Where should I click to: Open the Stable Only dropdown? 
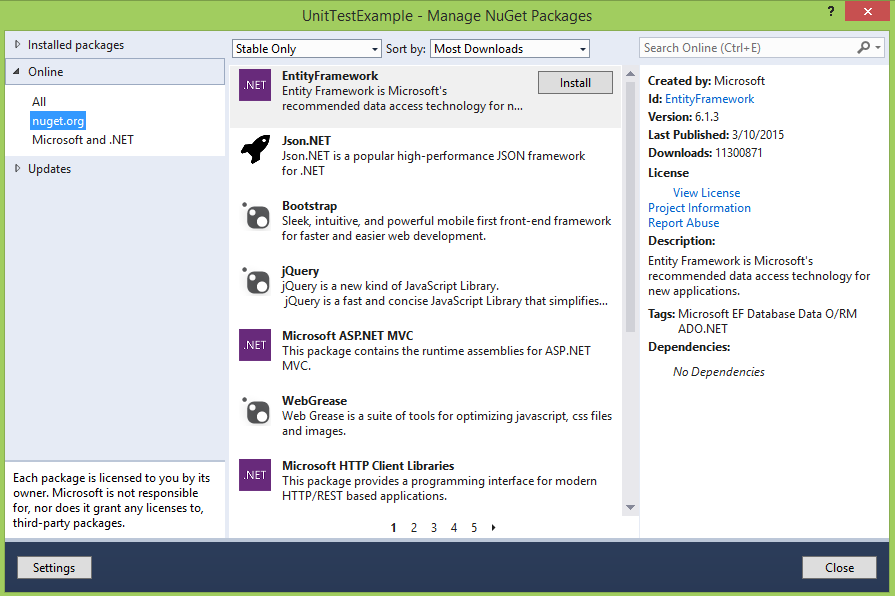307,49
